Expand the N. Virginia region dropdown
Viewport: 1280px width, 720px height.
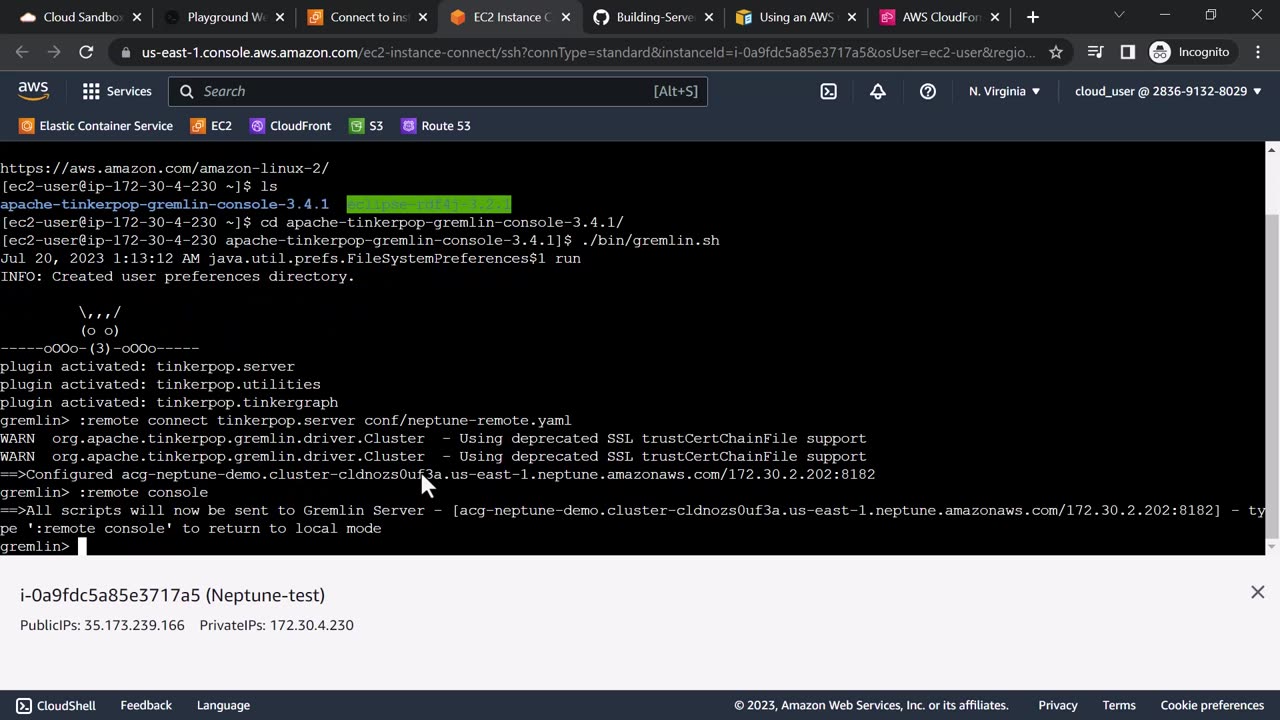pyautogui.click(x=1005, y=91)
